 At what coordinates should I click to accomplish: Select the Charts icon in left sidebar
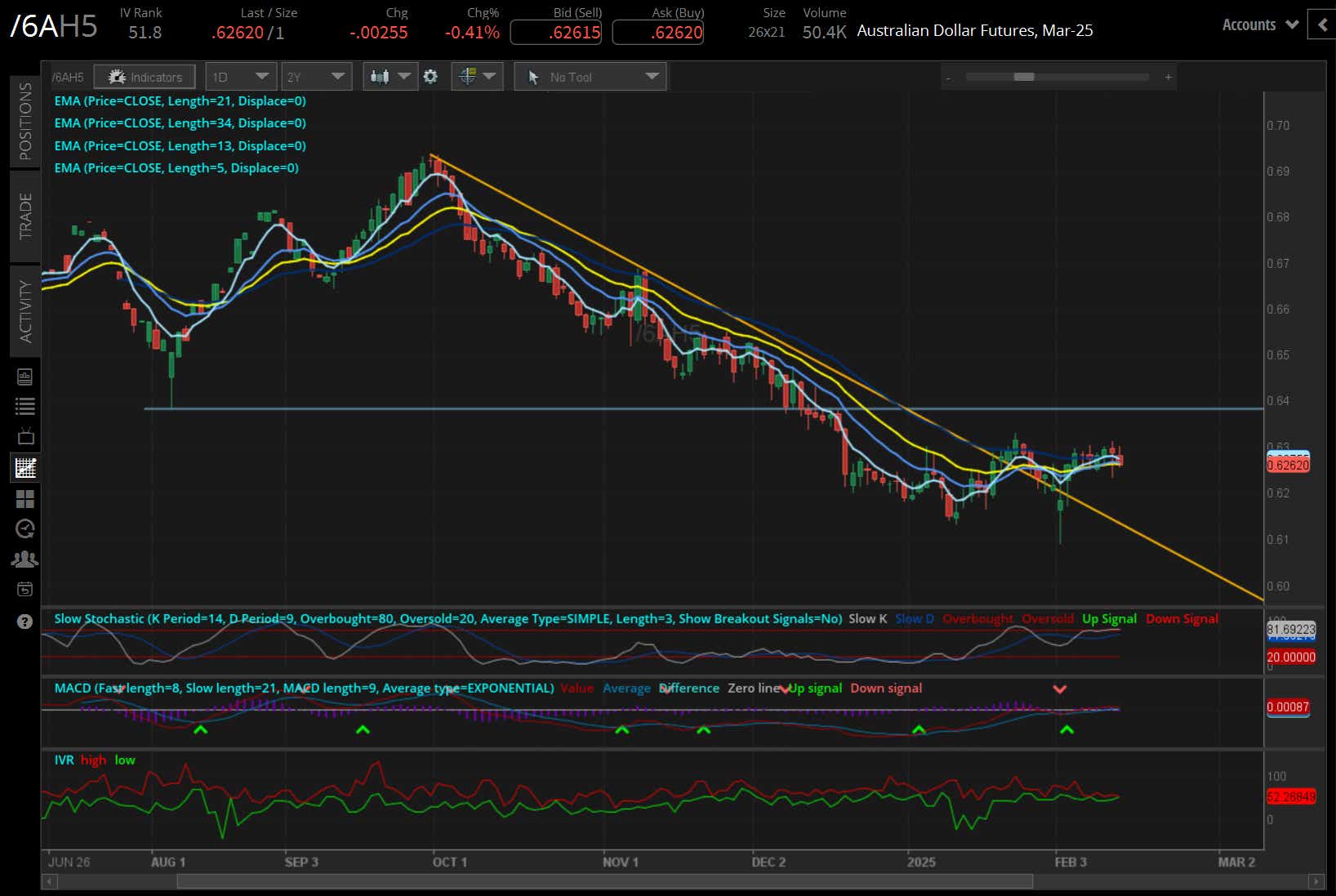pyautogui.click(x=24, y=468)
